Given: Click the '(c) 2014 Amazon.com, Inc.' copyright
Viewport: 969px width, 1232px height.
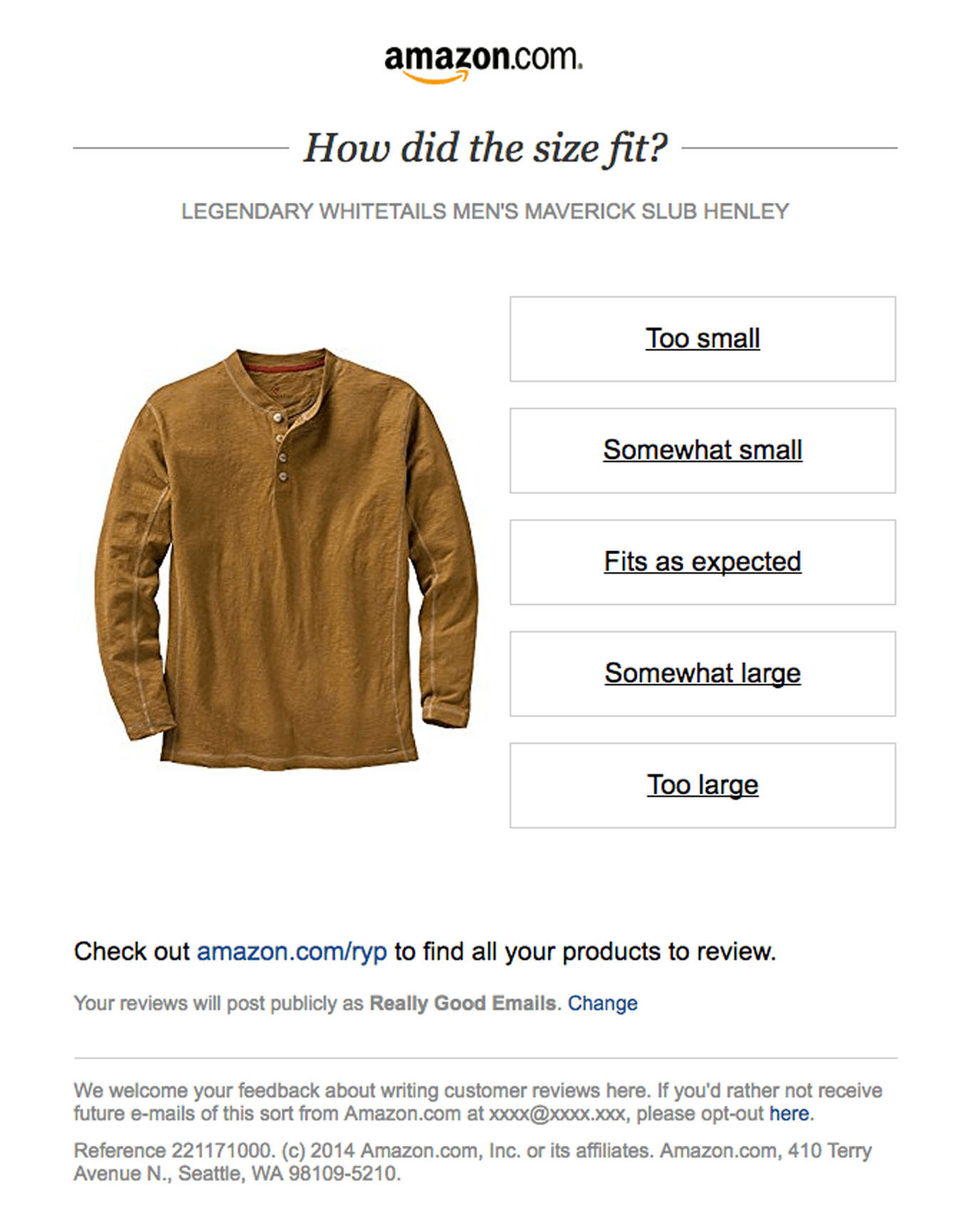Looking at the screenshot, I should pos(399,1151).
